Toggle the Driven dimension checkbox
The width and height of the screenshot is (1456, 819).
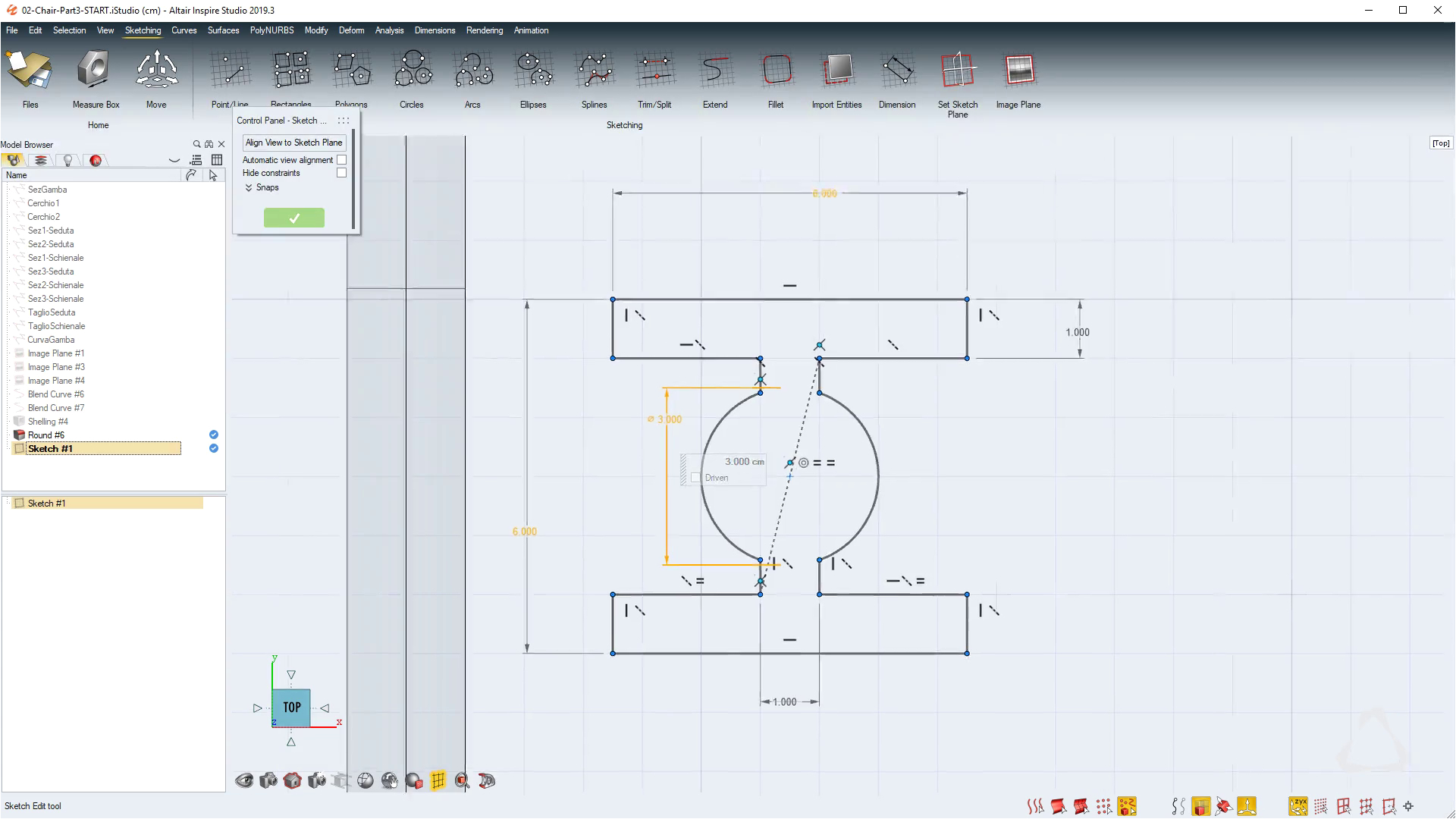695,478
